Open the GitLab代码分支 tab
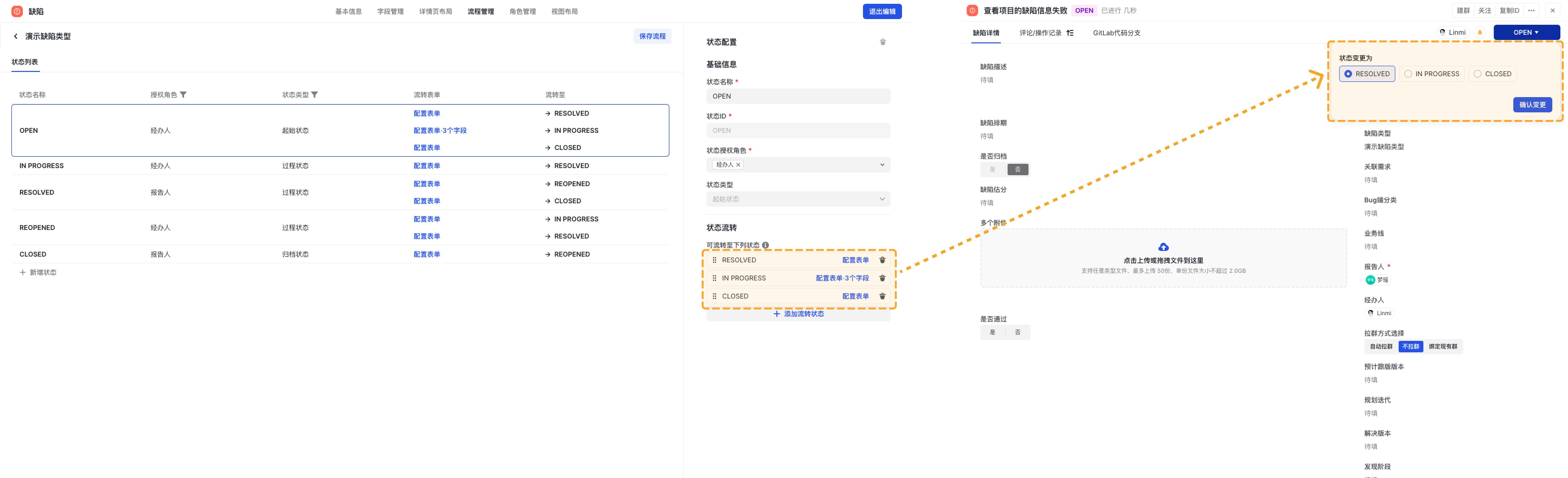This screenshot has width=1568, height=478. (1117, 33)
